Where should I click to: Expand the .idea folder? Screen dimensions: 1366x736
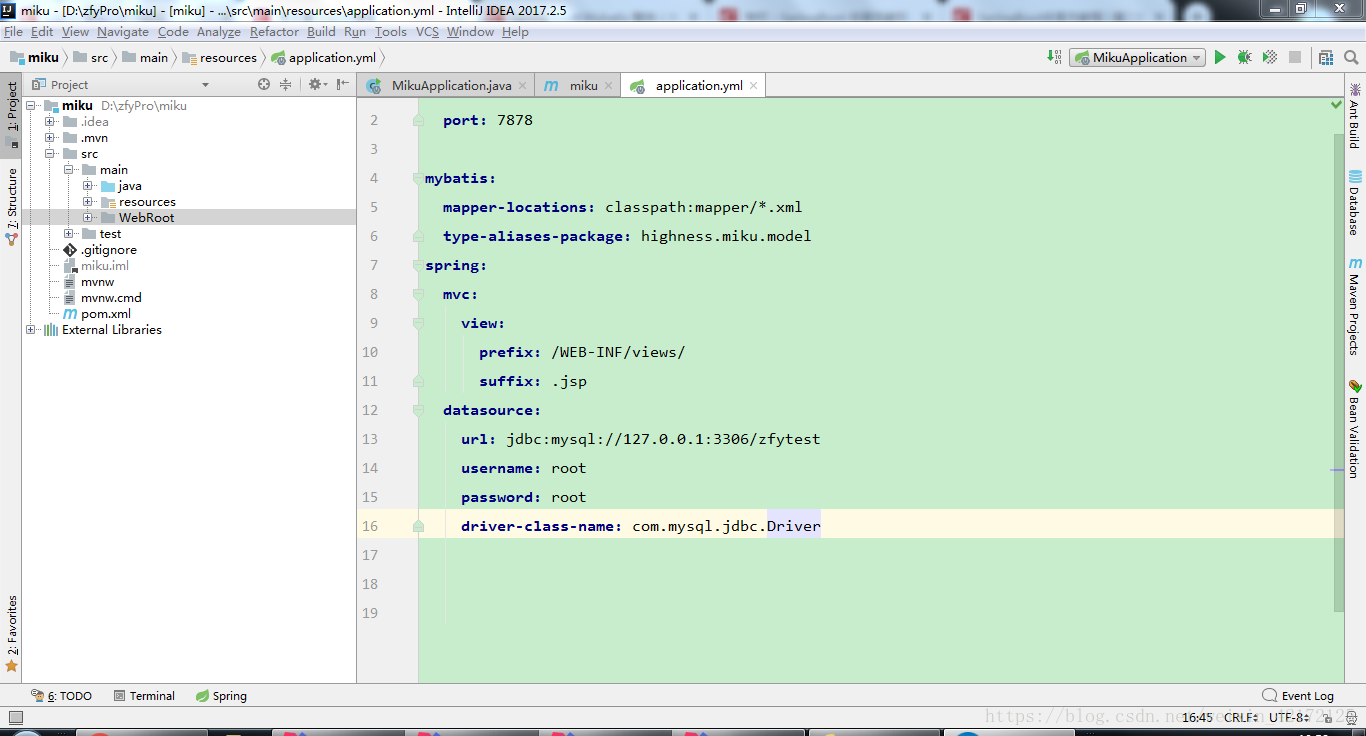click(50, 122)
